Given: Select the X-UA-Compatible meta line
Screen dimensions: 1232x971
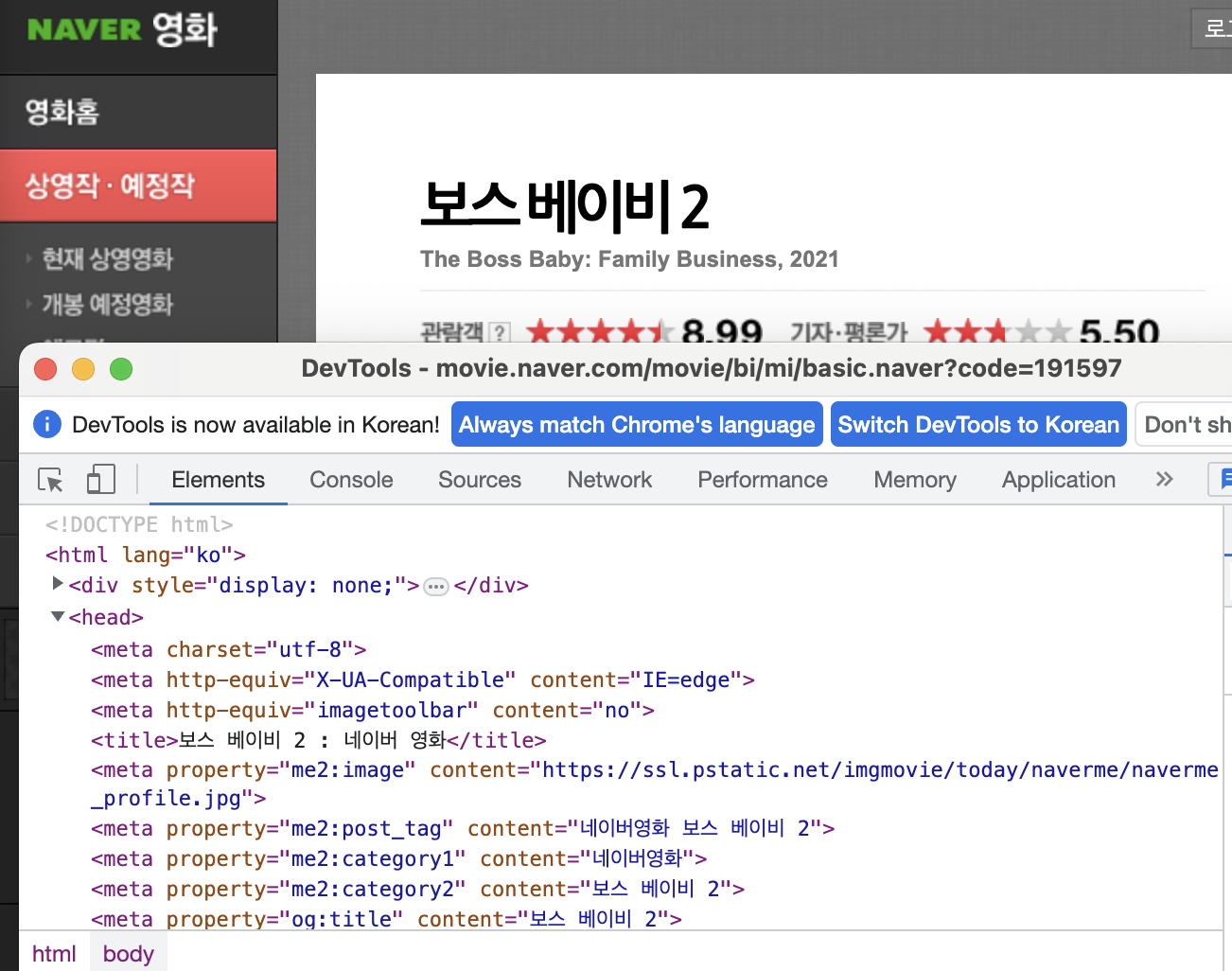Looking at the screenshot, I should pos(423,680).
